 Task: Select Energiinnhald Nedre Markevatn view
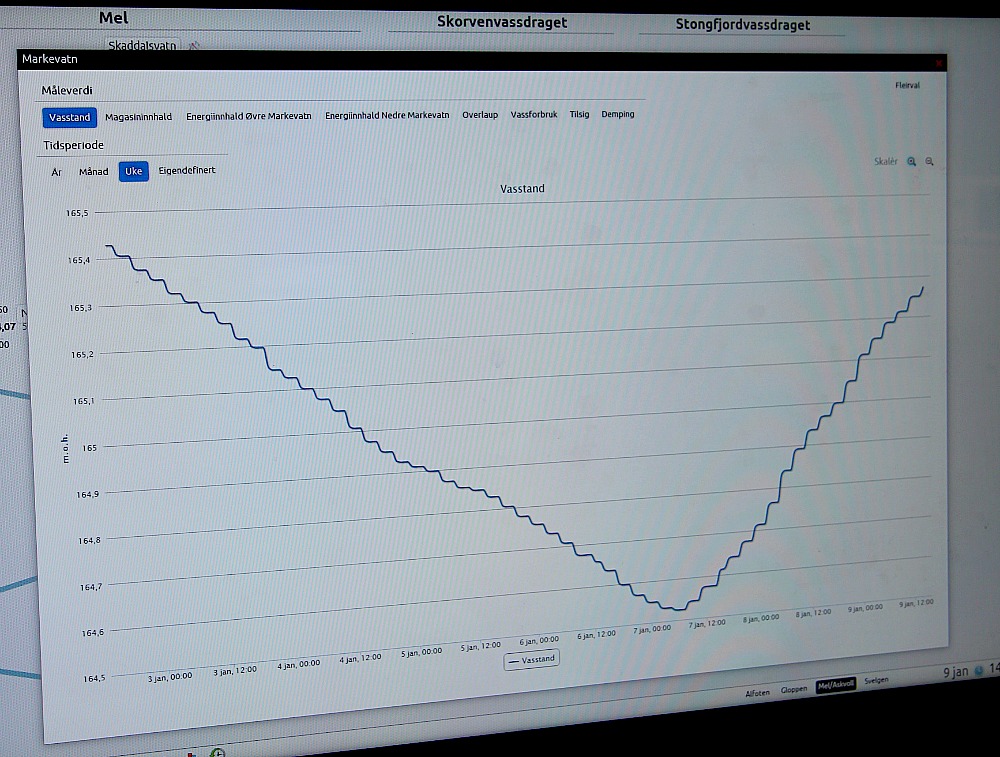[387, 116]
